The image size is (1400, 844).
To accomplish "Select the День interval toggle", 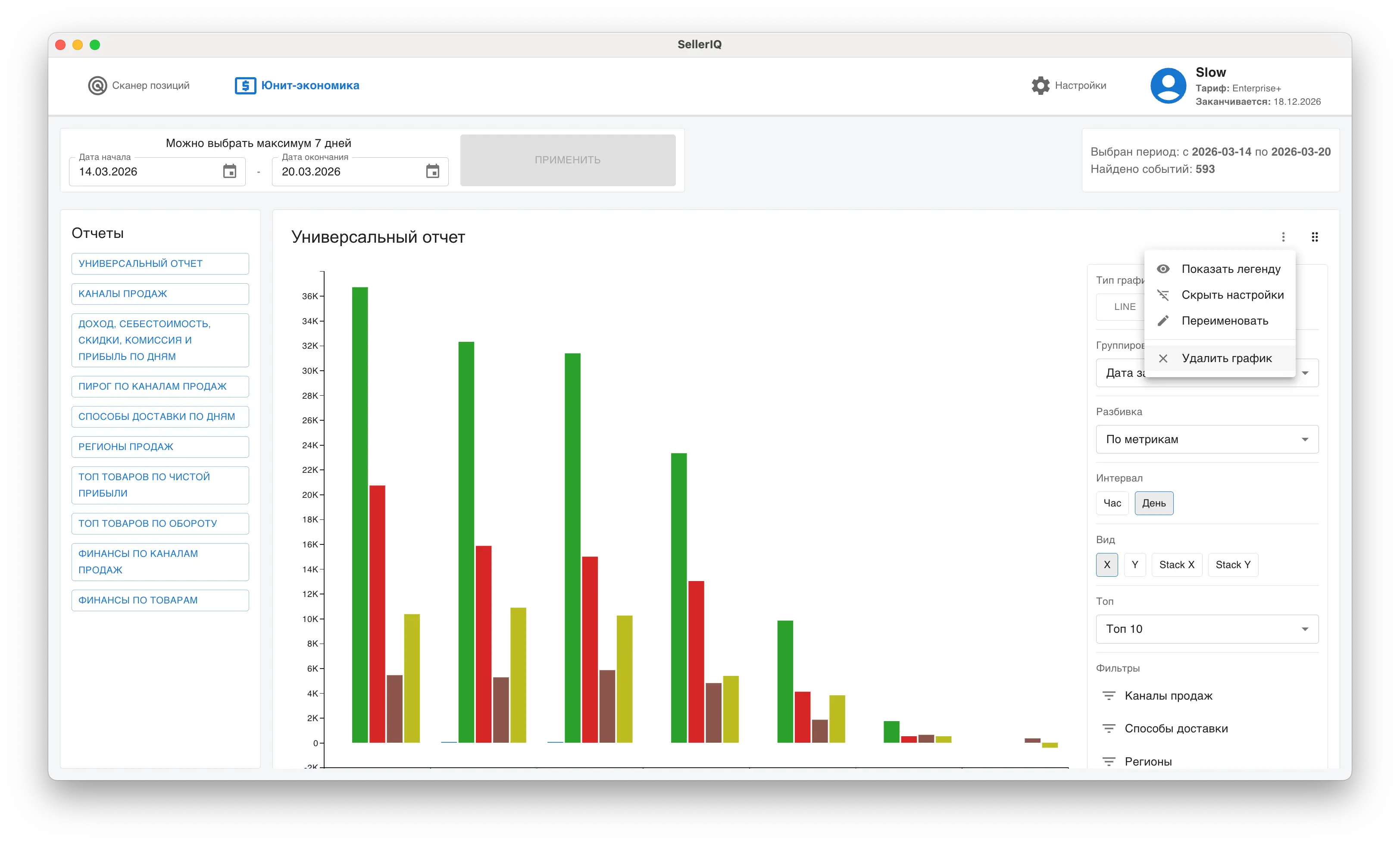I will [x=1153, y=503].
